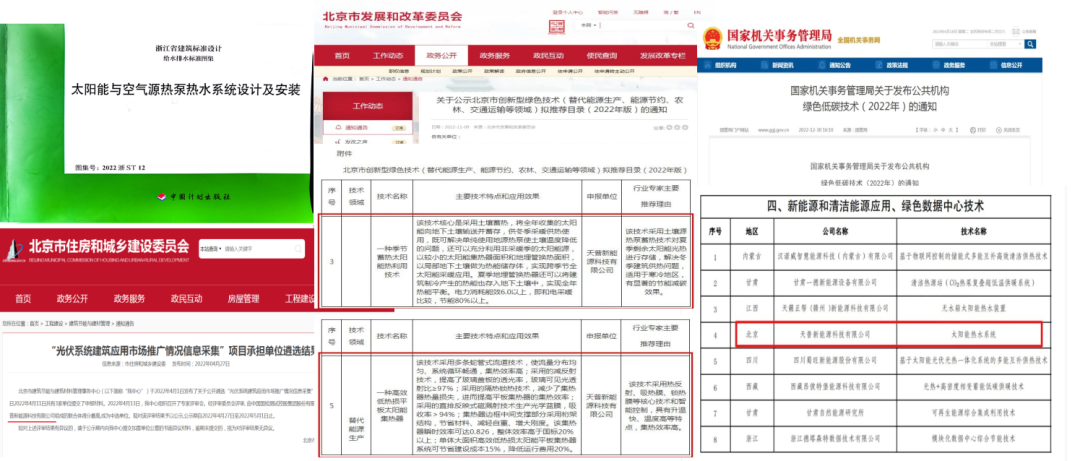Click the national emblem logo of 国家机关事务管理局

coord(713,37)
